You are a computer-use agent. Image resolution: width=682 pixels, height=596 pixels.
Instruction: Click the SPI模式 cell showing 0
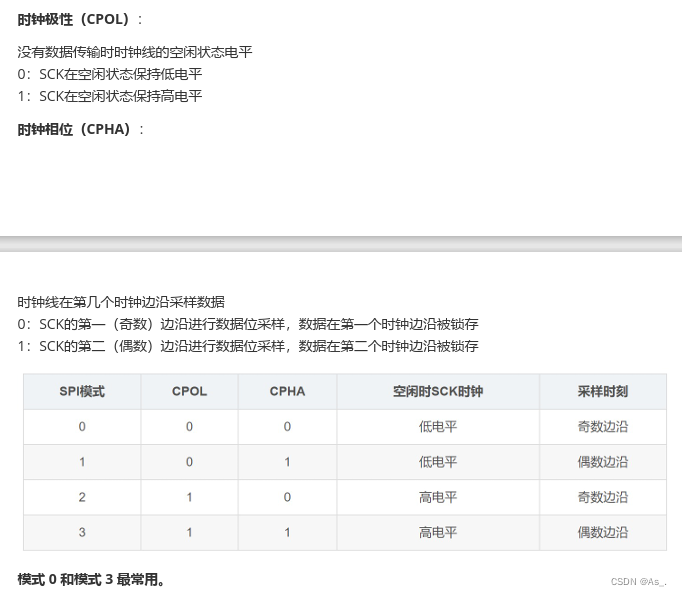tap(82, 427)
